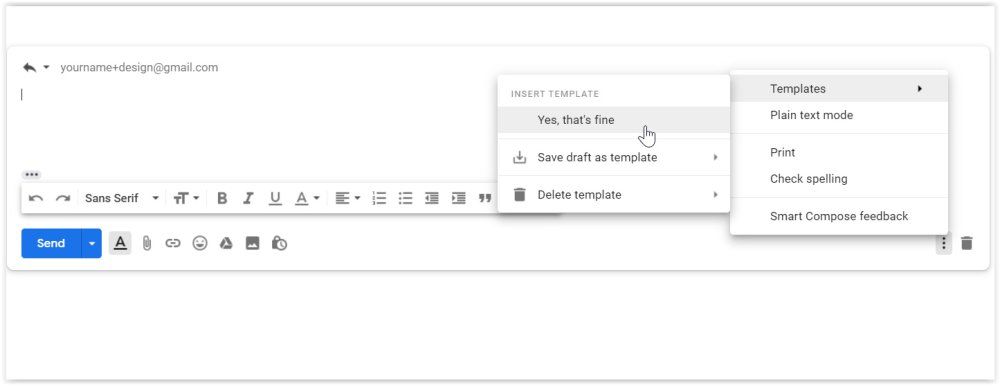
Task: Click the undo arrow in formatting toolbar
Action: click(x=36, y=198)
